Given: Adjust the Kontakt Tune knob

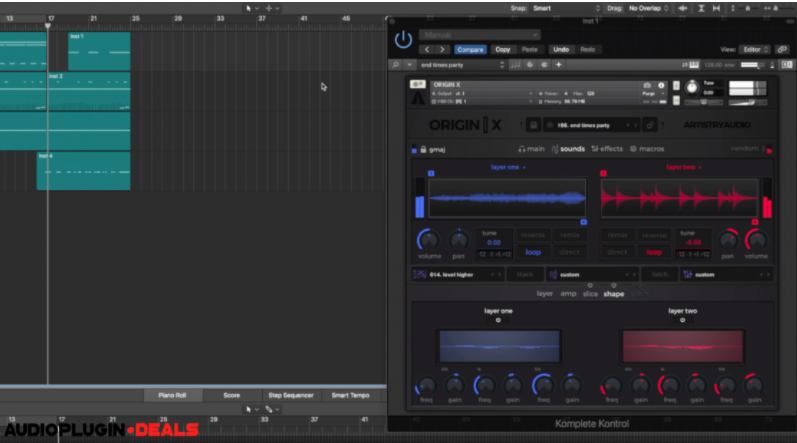Looking at the screenshot, I should (x=692, y=87).
